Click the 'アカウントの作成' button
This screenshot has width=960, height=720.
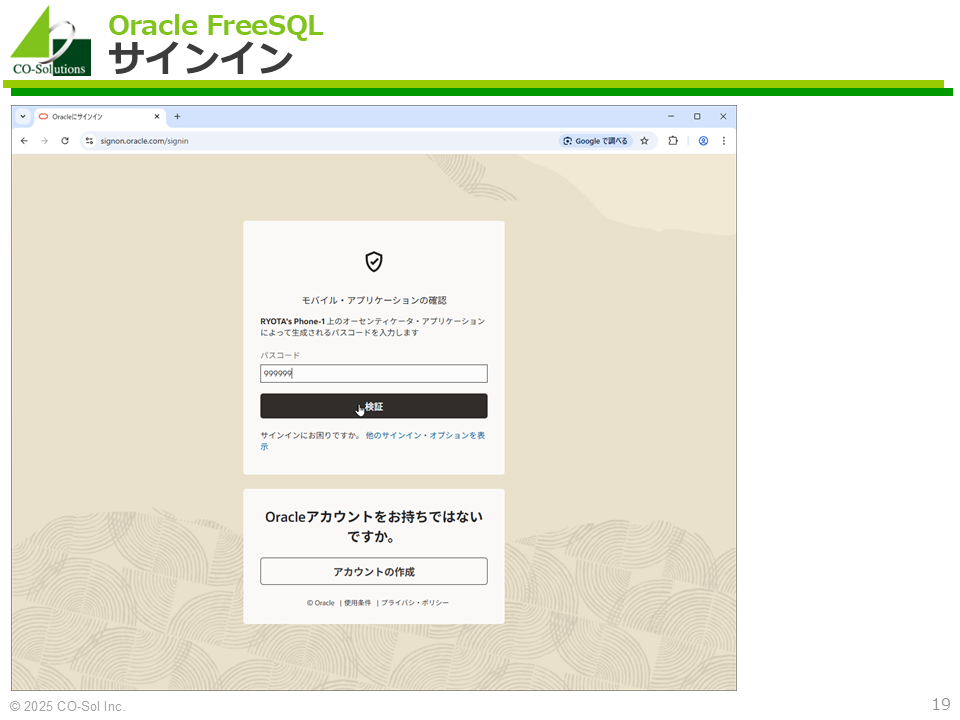373,571
